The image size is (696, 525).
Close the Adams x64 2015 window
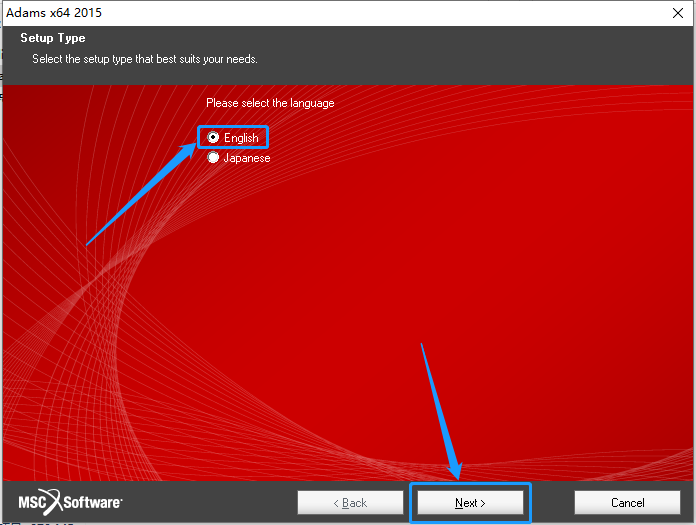point(678,13)
